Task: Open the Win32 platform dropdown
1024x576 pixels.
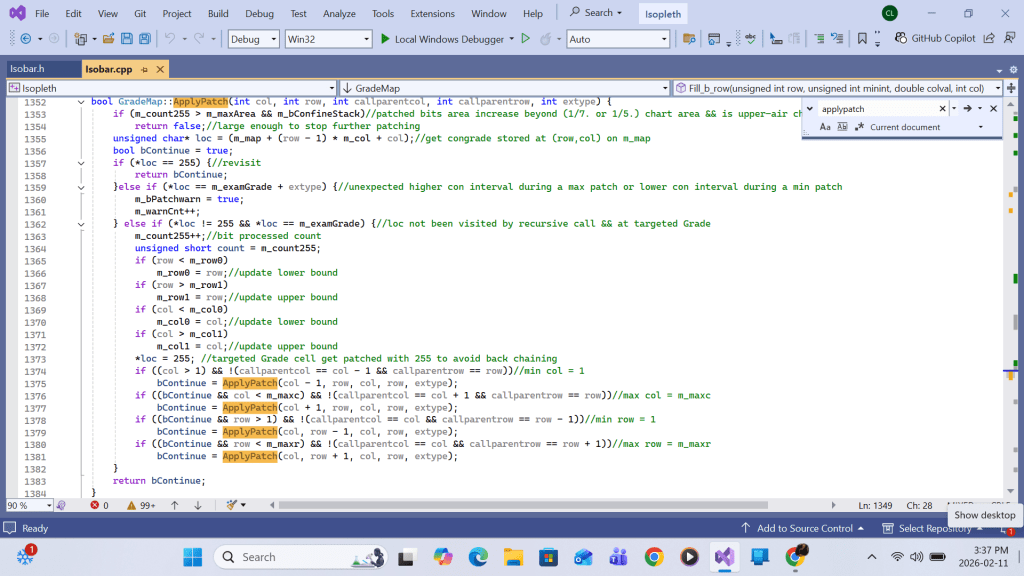Action: 327,39
